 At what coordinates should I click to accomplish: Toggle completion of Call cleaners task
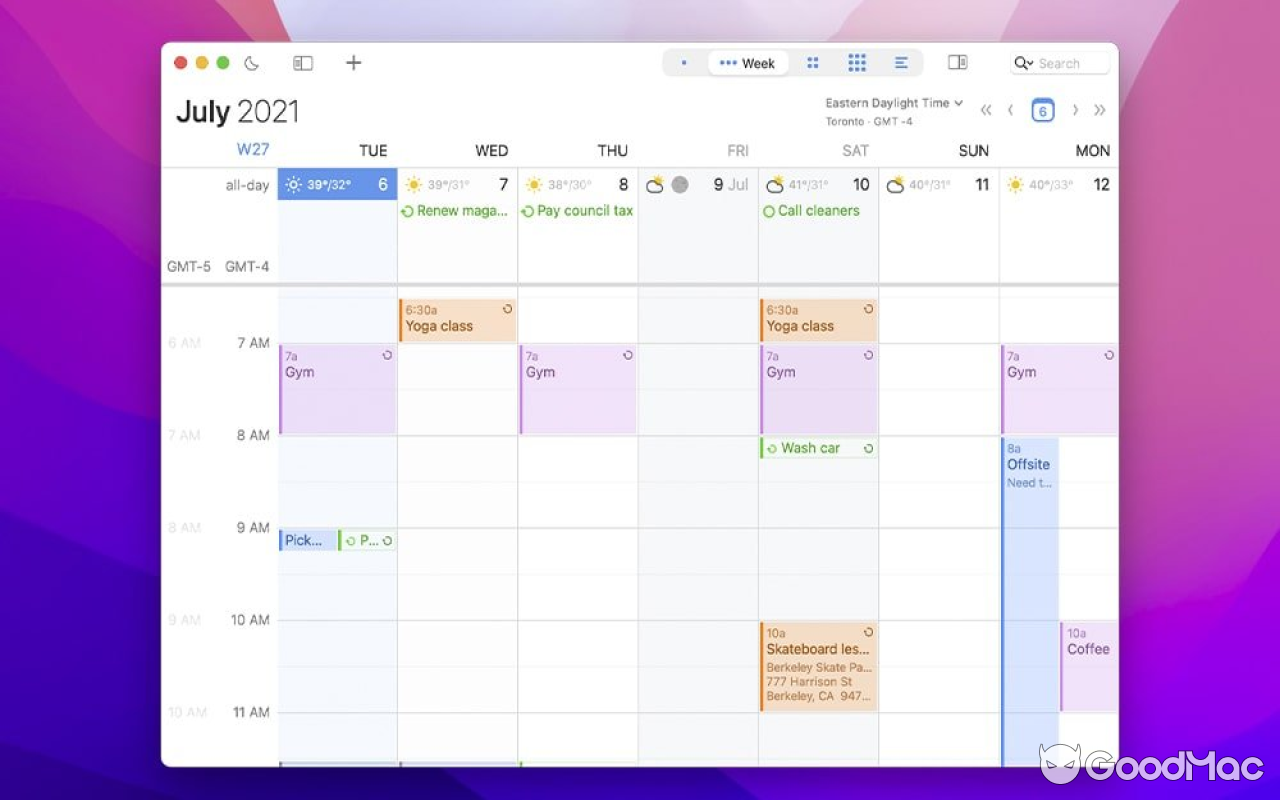[770, 210]
